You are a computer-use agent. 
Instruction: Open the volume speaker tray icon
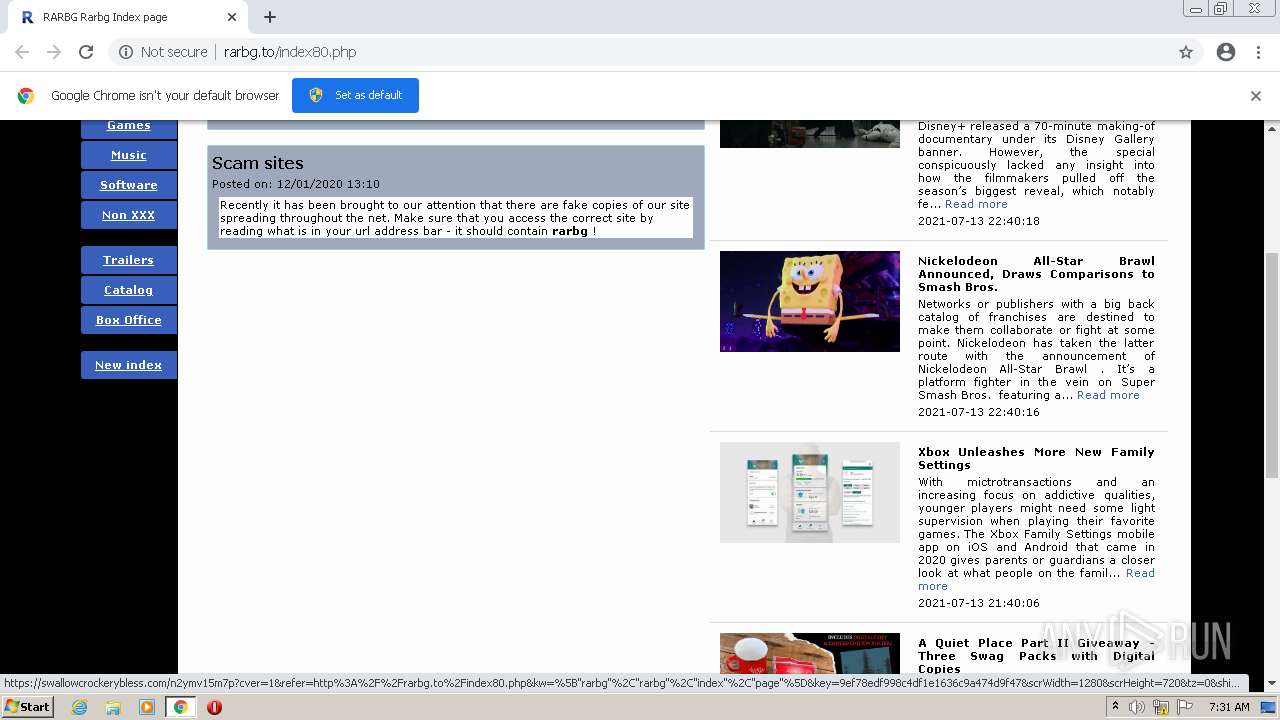click(x=1137, y=707)
